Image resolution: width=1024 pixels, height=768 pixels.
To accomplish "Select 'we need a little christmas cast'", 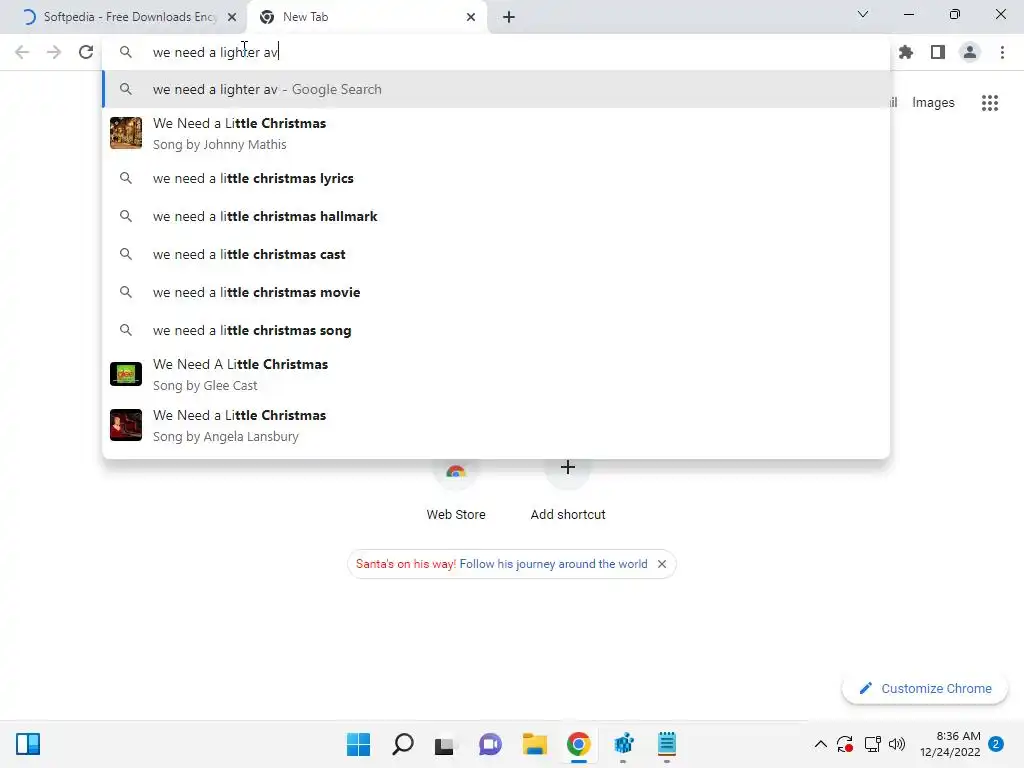I will [496, 254].
